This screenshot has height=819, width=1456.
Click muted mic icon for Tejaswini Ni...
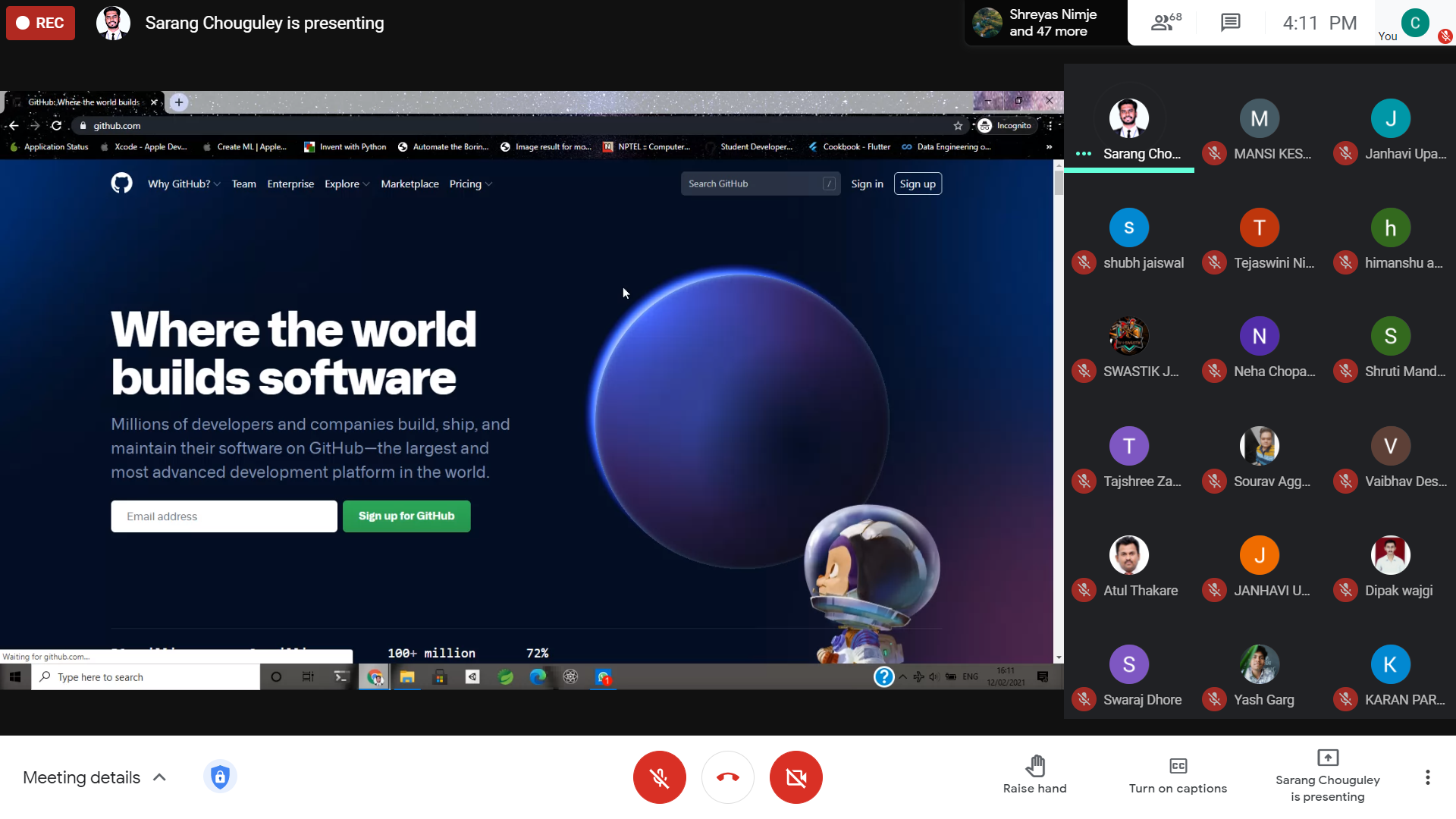(x=1214, y=262)
